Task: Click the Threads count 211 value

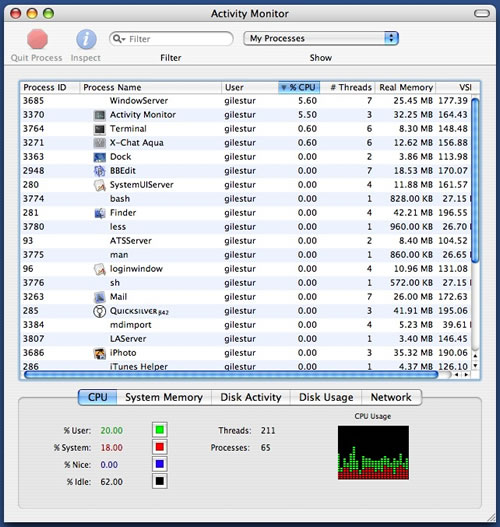Action: click(x=268, y=431)
